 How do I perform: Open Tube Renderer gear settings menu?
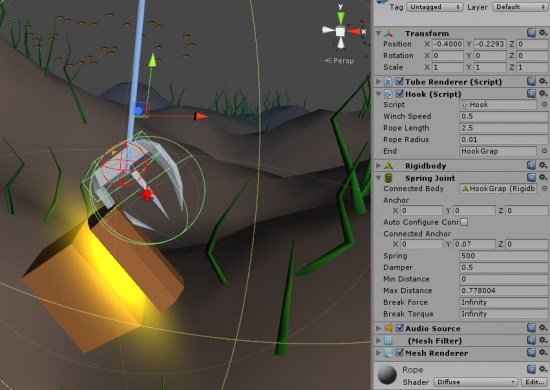(x=543, y=81)
